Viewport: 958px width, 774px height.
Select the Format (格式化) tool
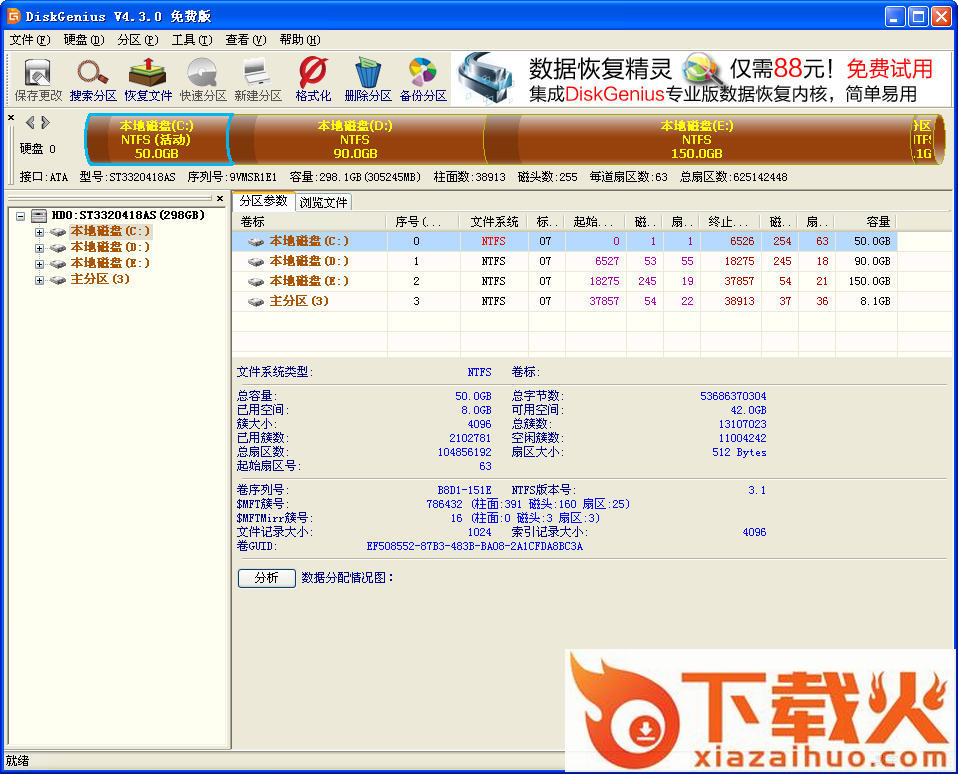pos(313,79)
